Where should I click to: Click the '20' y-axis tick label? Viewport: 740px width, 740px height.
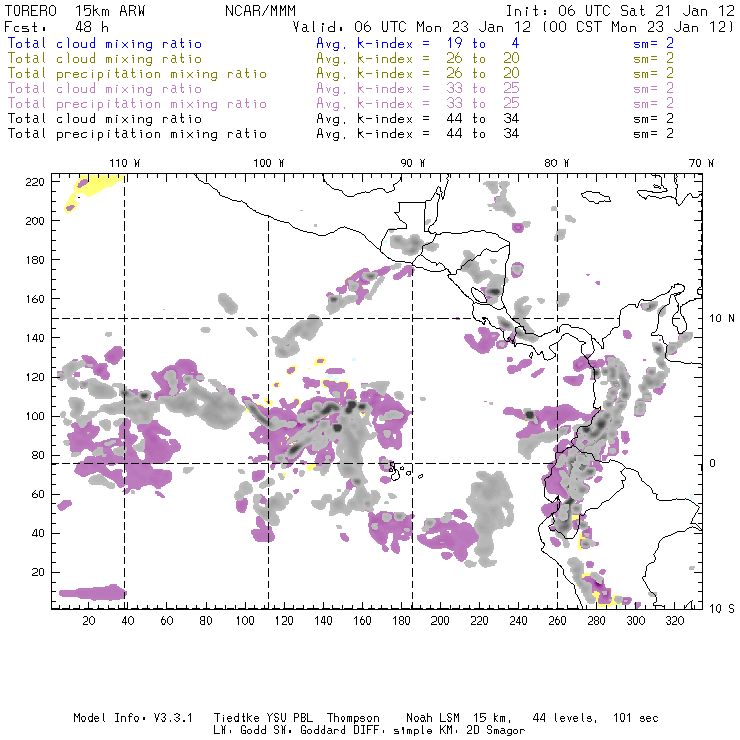(38, 572)
